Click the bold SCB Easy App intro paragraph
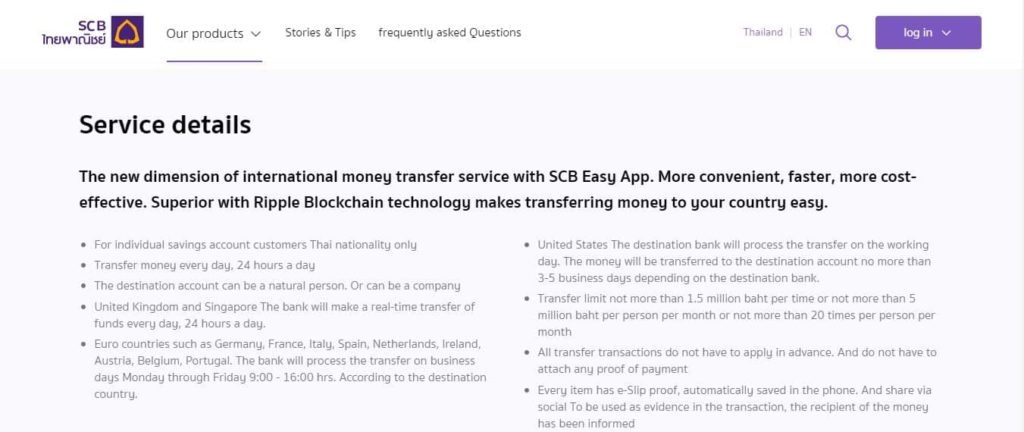1024x432 pixels. tap(497, 189)
